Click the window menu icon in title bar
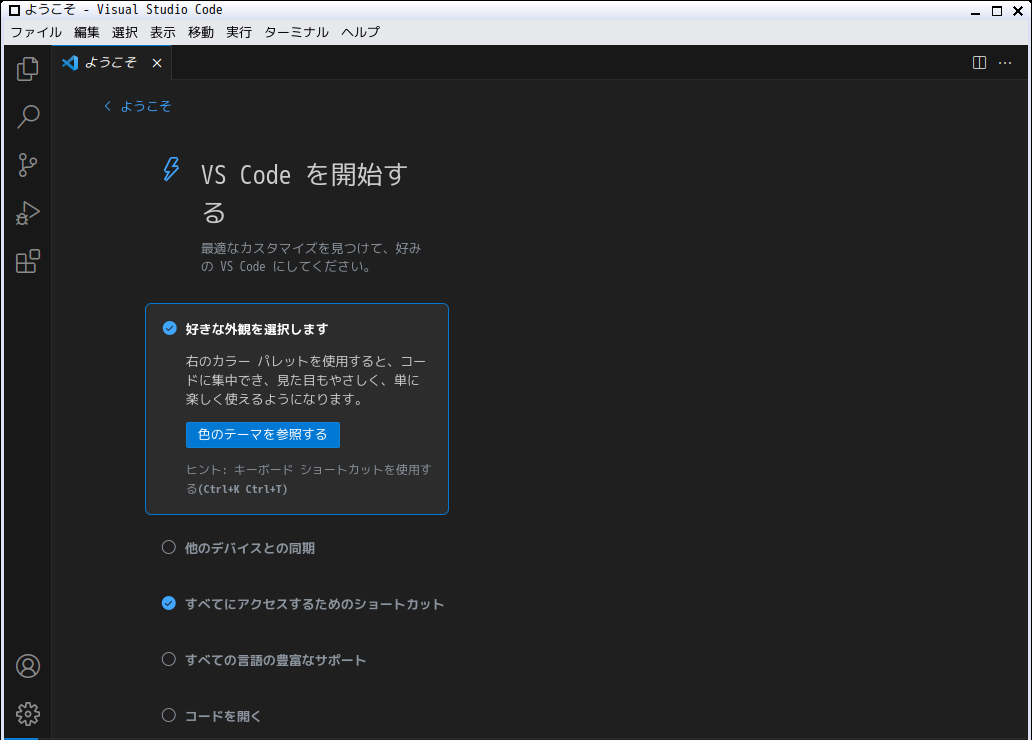Viewport: 1032px width, 740px height. coord(14,11)
